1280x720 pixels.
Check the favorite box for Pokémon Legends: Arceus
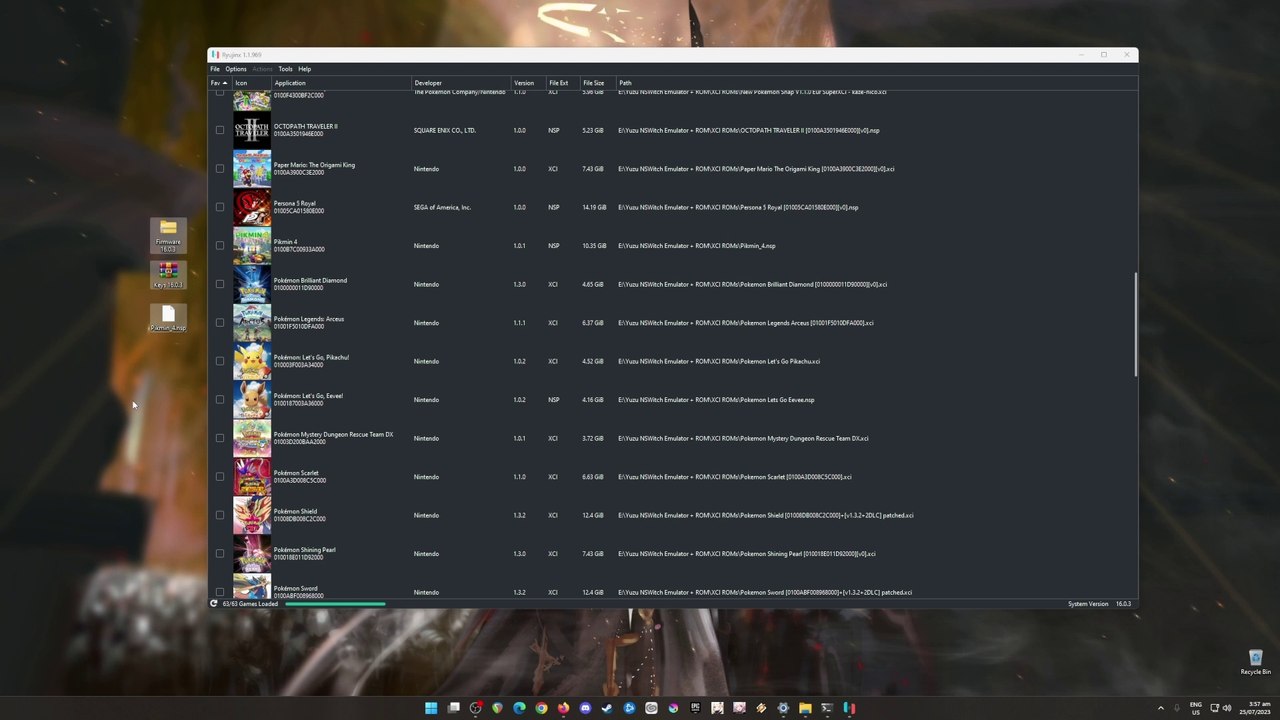pyautogui.click(x=220, y=323)
